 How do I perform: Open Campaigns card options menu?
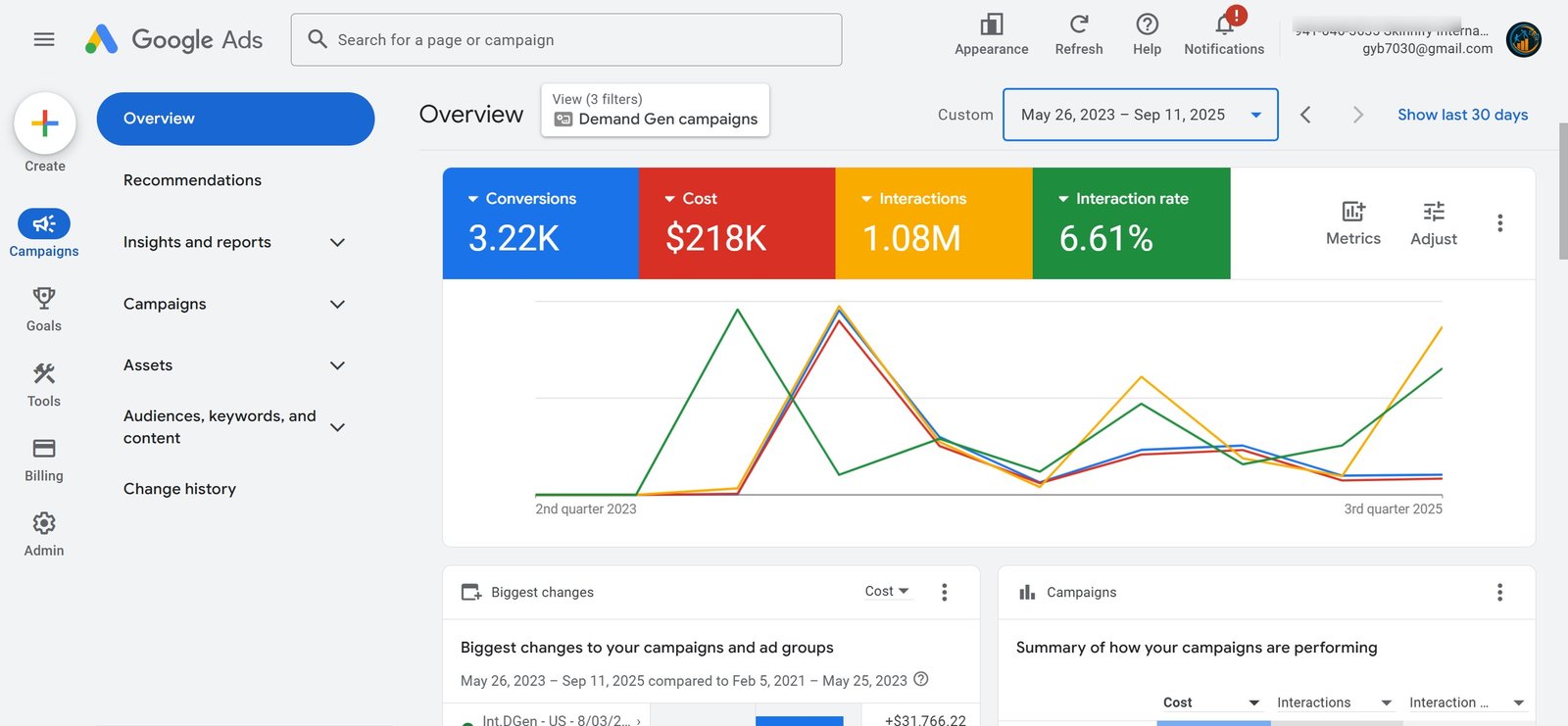point(1499,592)
